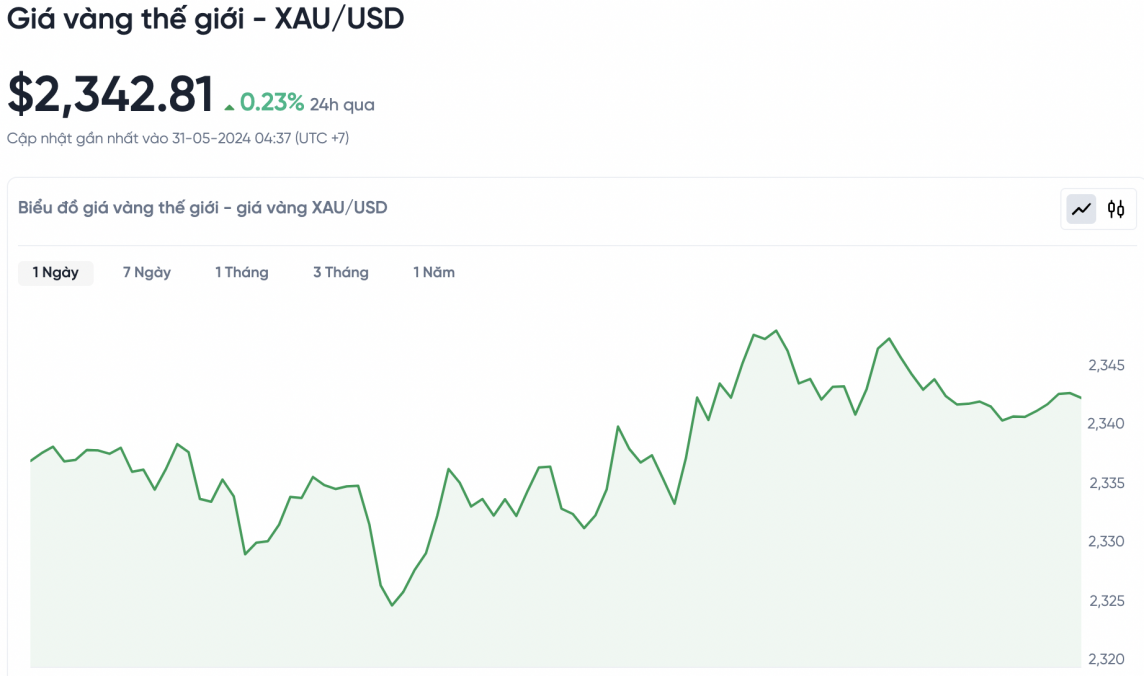Click the highest peak on the chart line
Viewport: 1144px width, 676px height.
[777, 331]
